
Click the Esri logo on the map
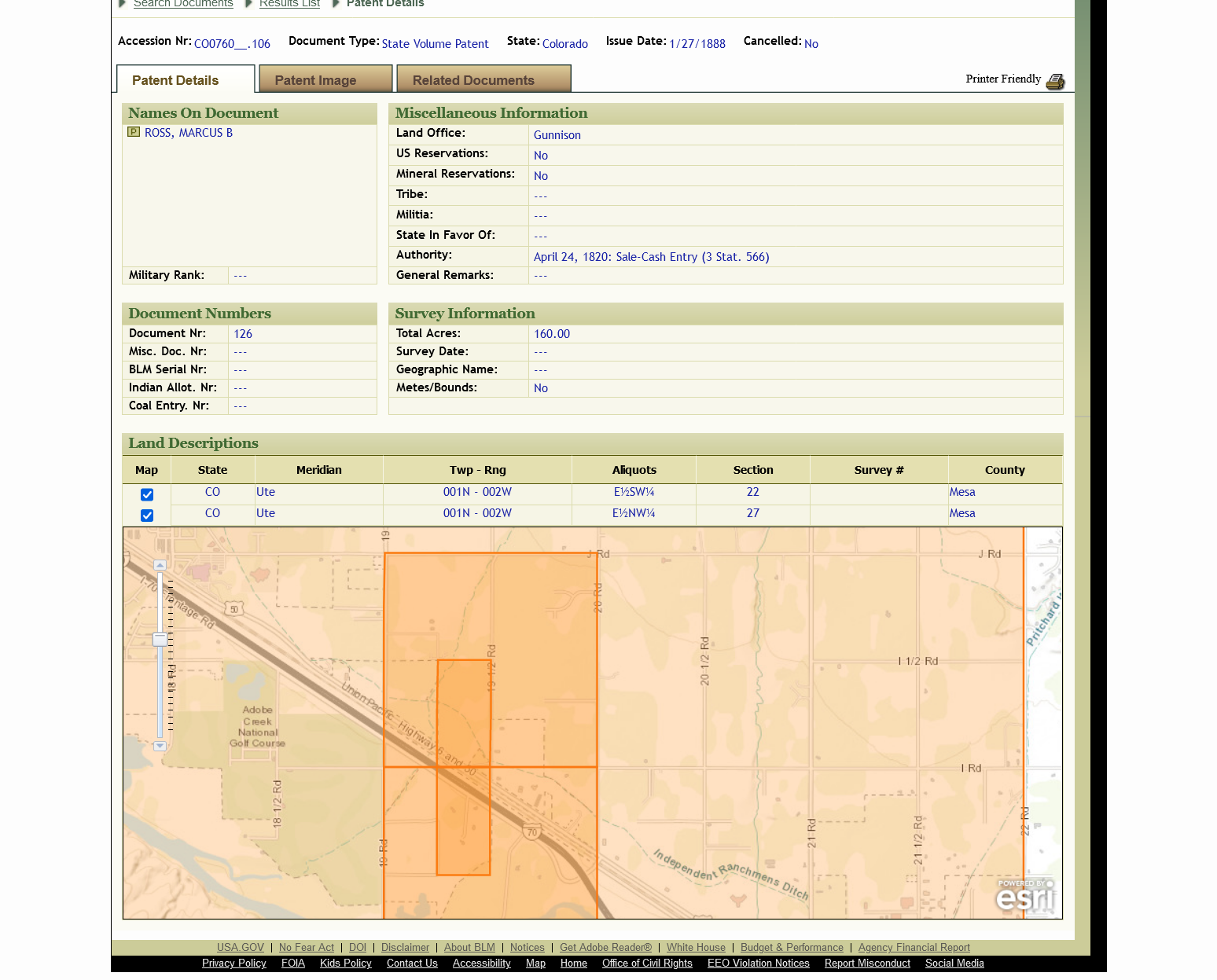coord(1025,896)
